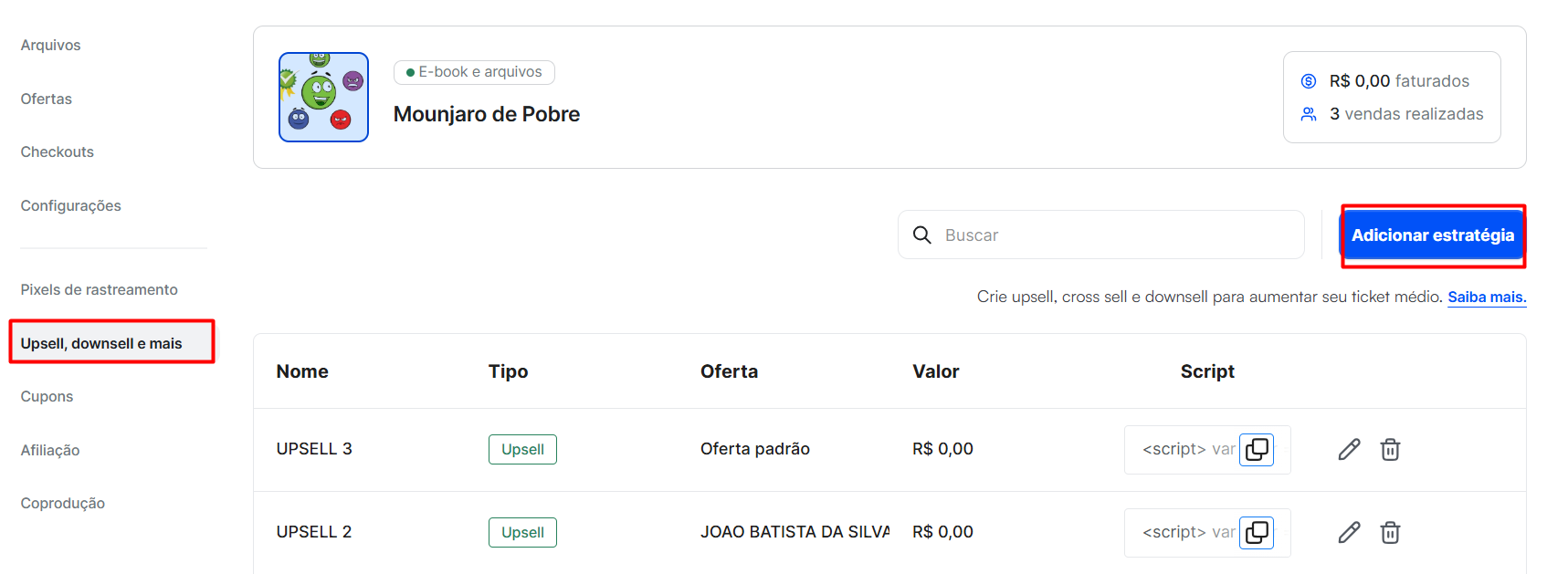Open the Arquivos sidebar section

(x=51, y=46)
